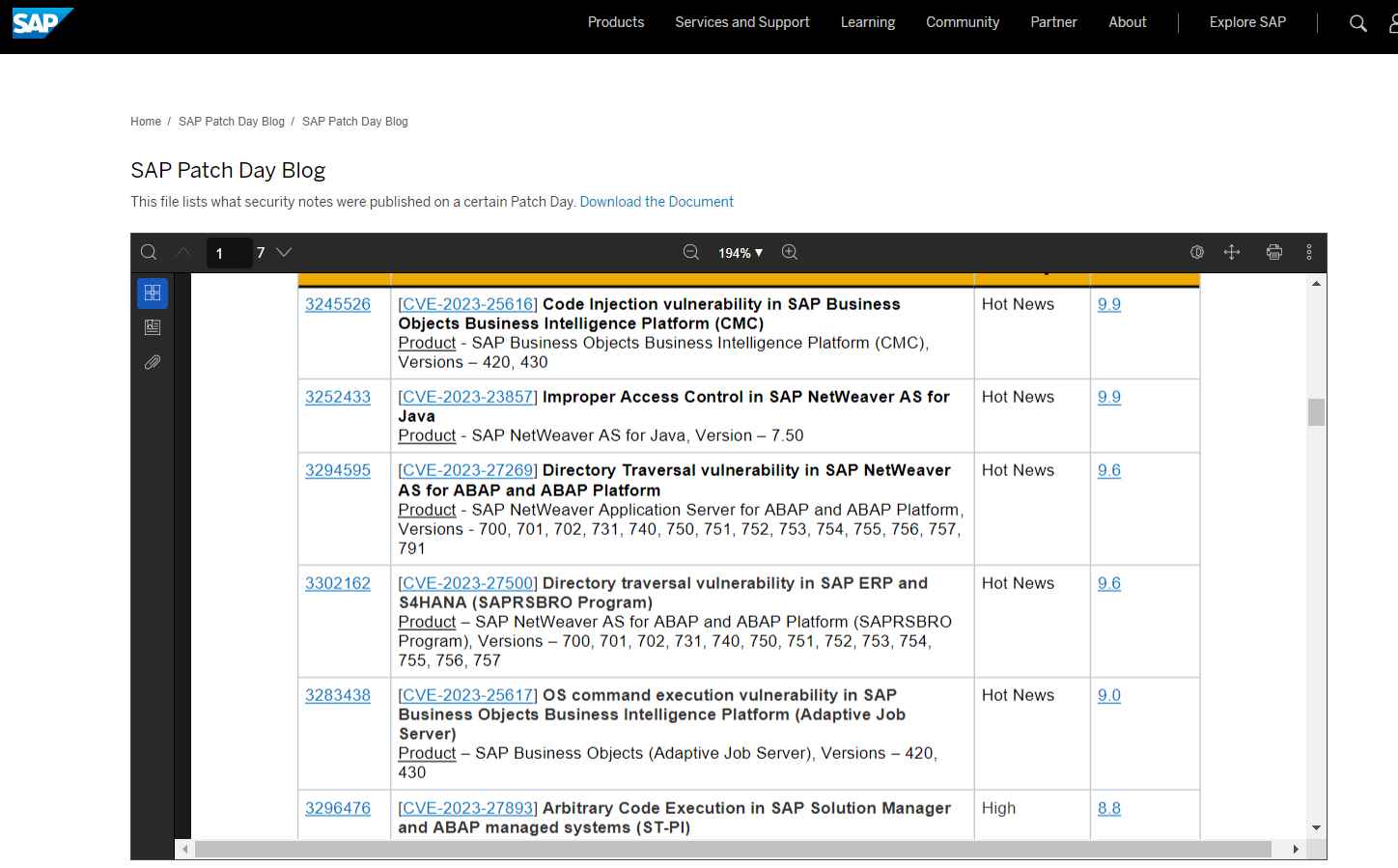This screenshot has height=868, width=1398.
Task: Select Community in the navigation bar
Action: [x=962, y=22]
